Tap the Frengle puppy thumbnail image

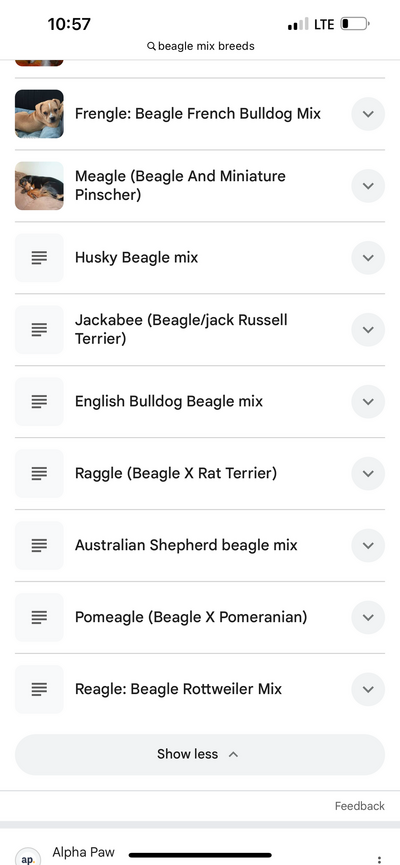[39, 114]
